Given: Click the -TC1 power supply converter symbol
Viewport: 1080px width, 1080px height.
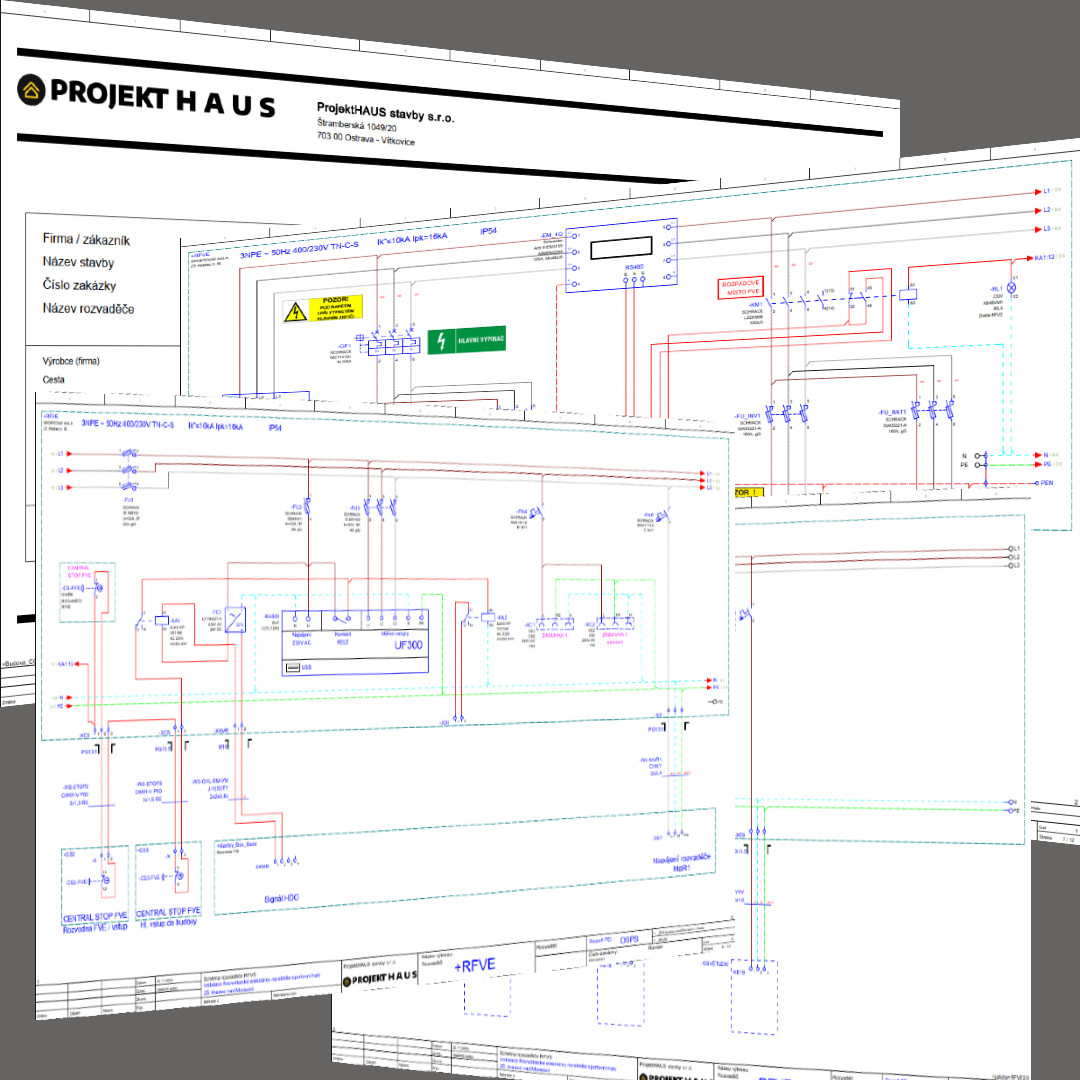Looking at the screenshot, I should [235, 620].
